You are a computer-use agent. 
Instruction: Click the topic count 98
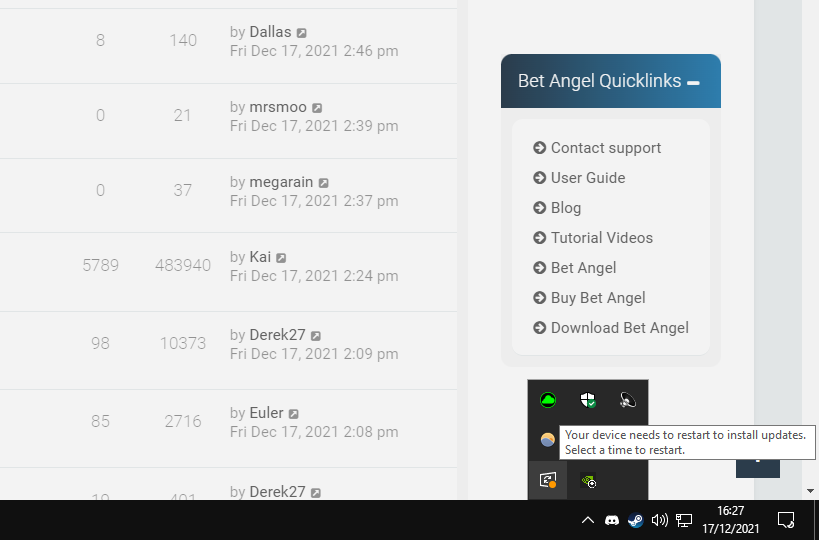tap(100, 343)
